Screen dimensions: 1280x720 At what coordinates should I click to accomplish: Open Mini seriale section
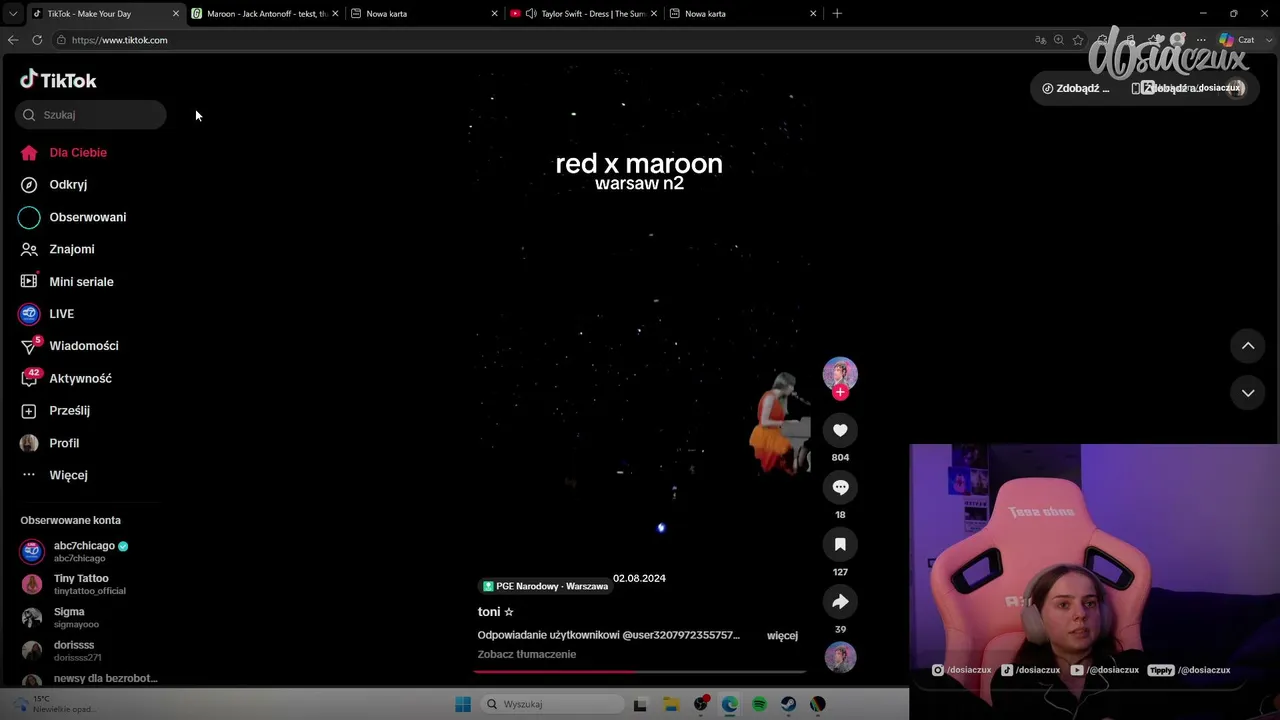81,281
